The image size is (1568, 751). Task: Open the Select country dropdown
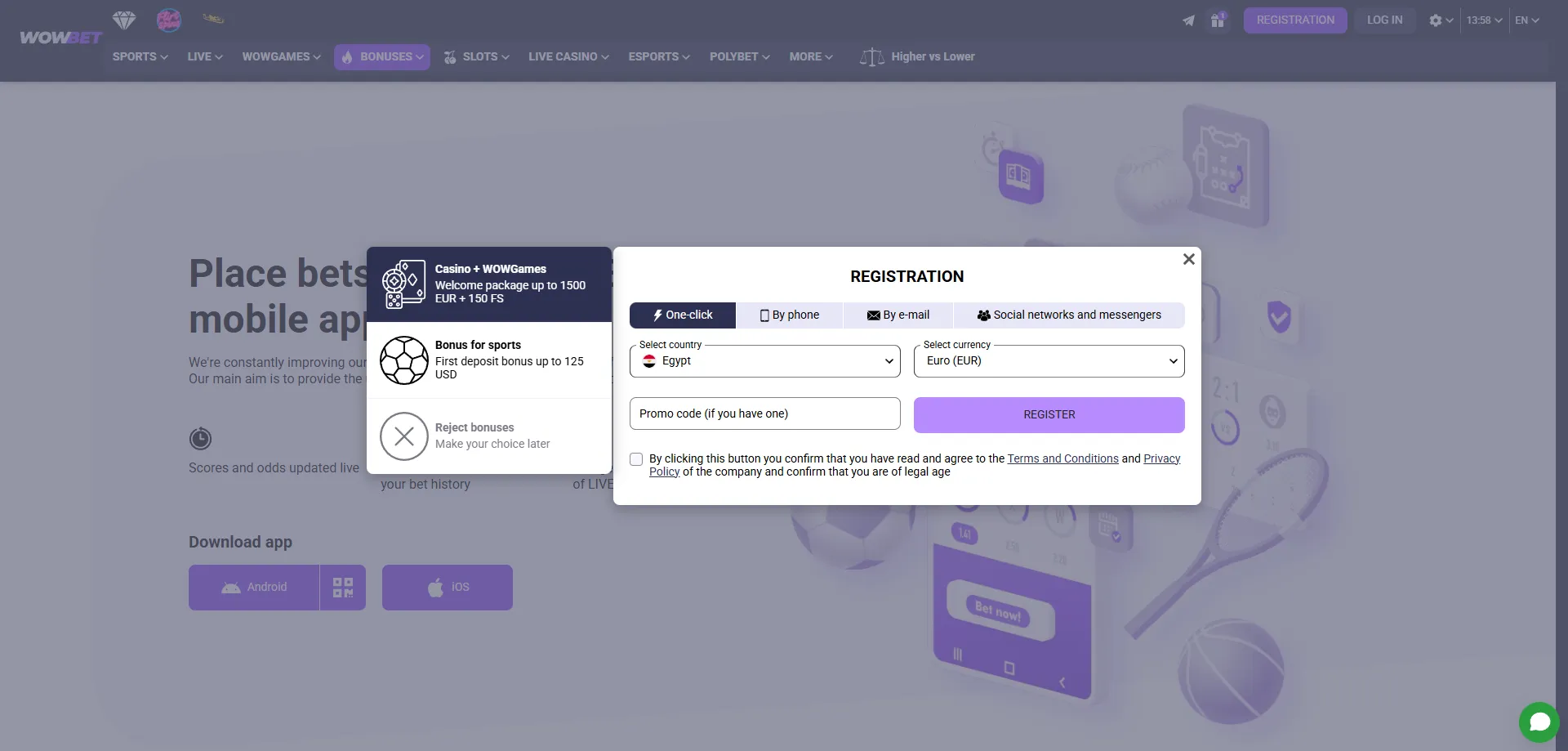[x=765, y=361]
